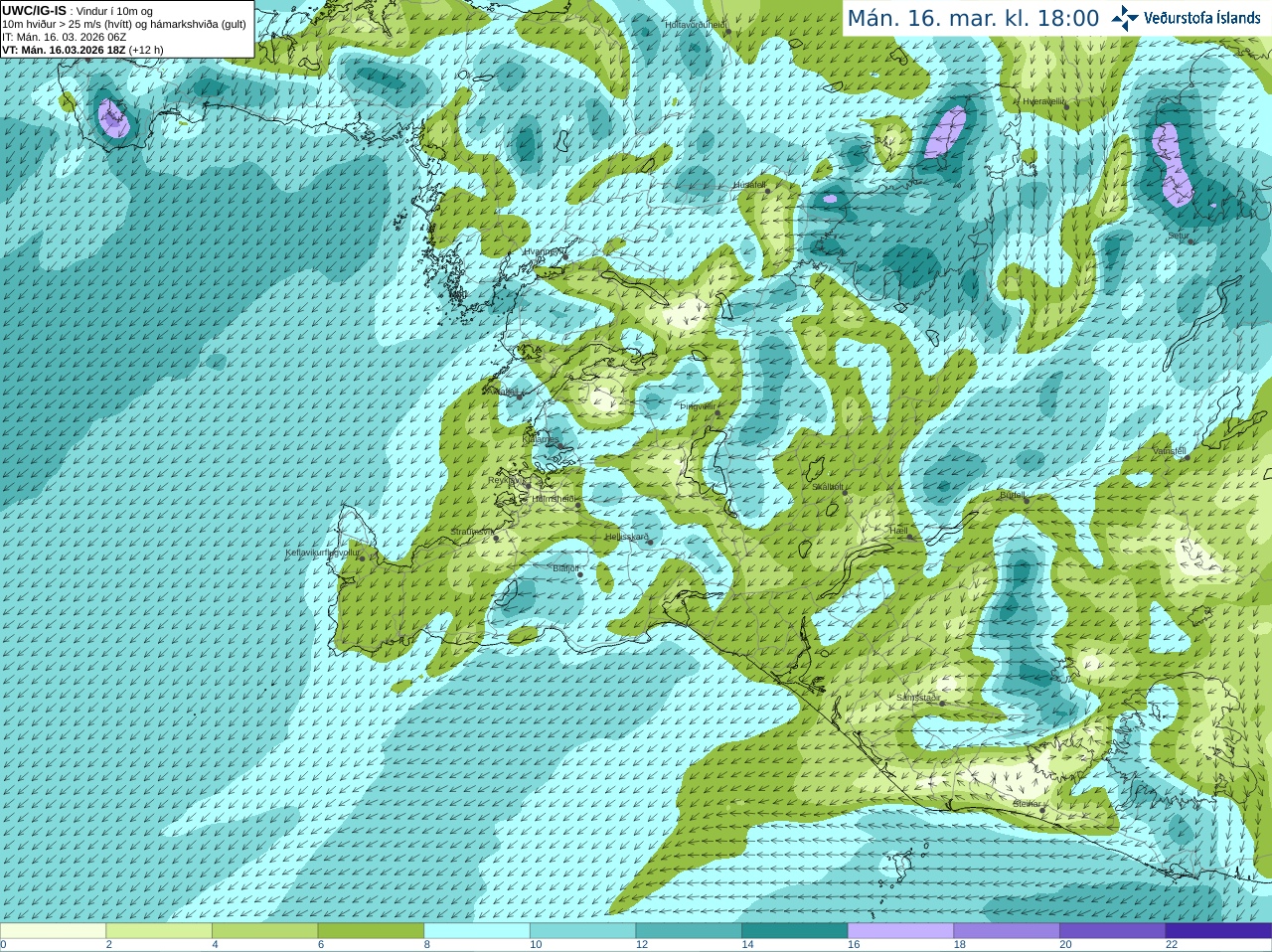
Task: Pick the 14–16 m/s dark teal legend swatch
Action: (x=795, y=931)
